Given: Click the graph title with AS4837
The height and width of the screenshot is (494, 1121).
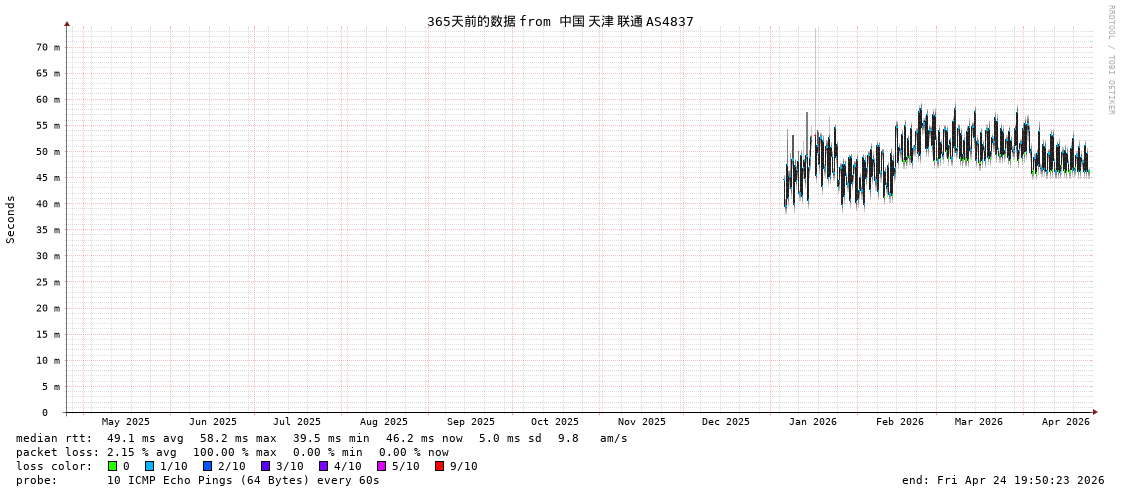Looking at the screenshot, I should click(560, 21).
